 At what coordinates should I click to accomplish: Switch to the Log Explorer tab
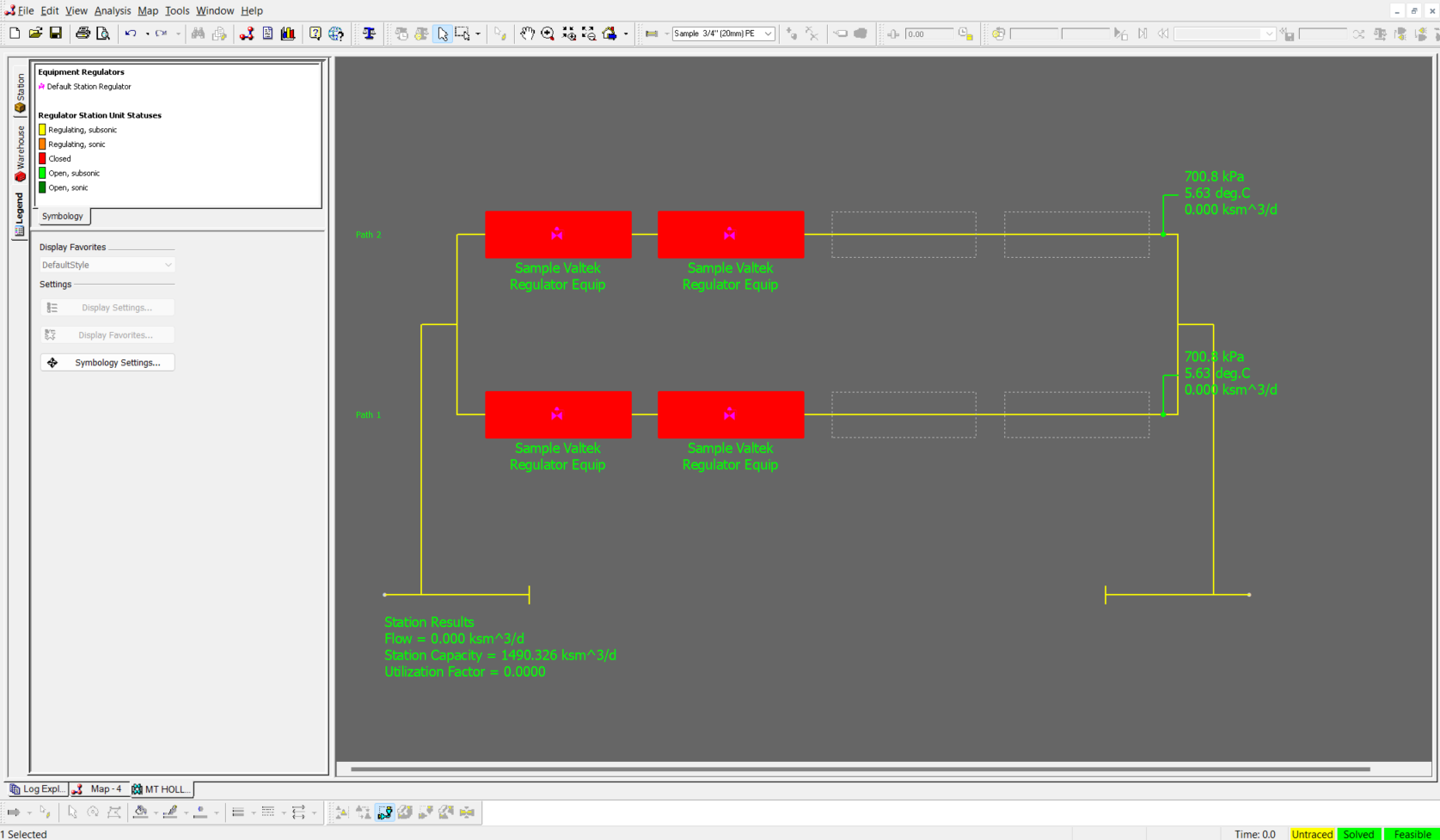pyautogui.click(x=38, y=788)
